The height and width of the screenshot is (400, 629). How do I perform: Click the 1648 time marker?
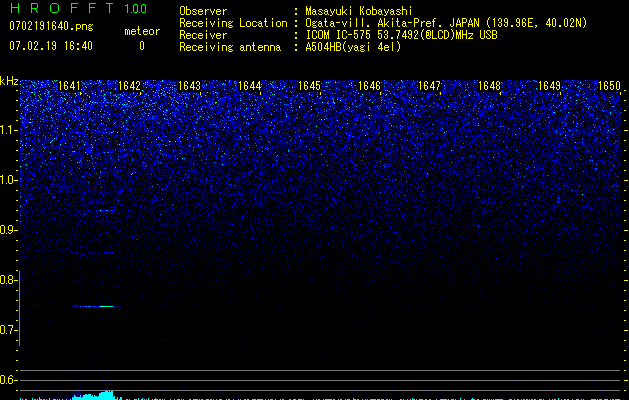489,86
